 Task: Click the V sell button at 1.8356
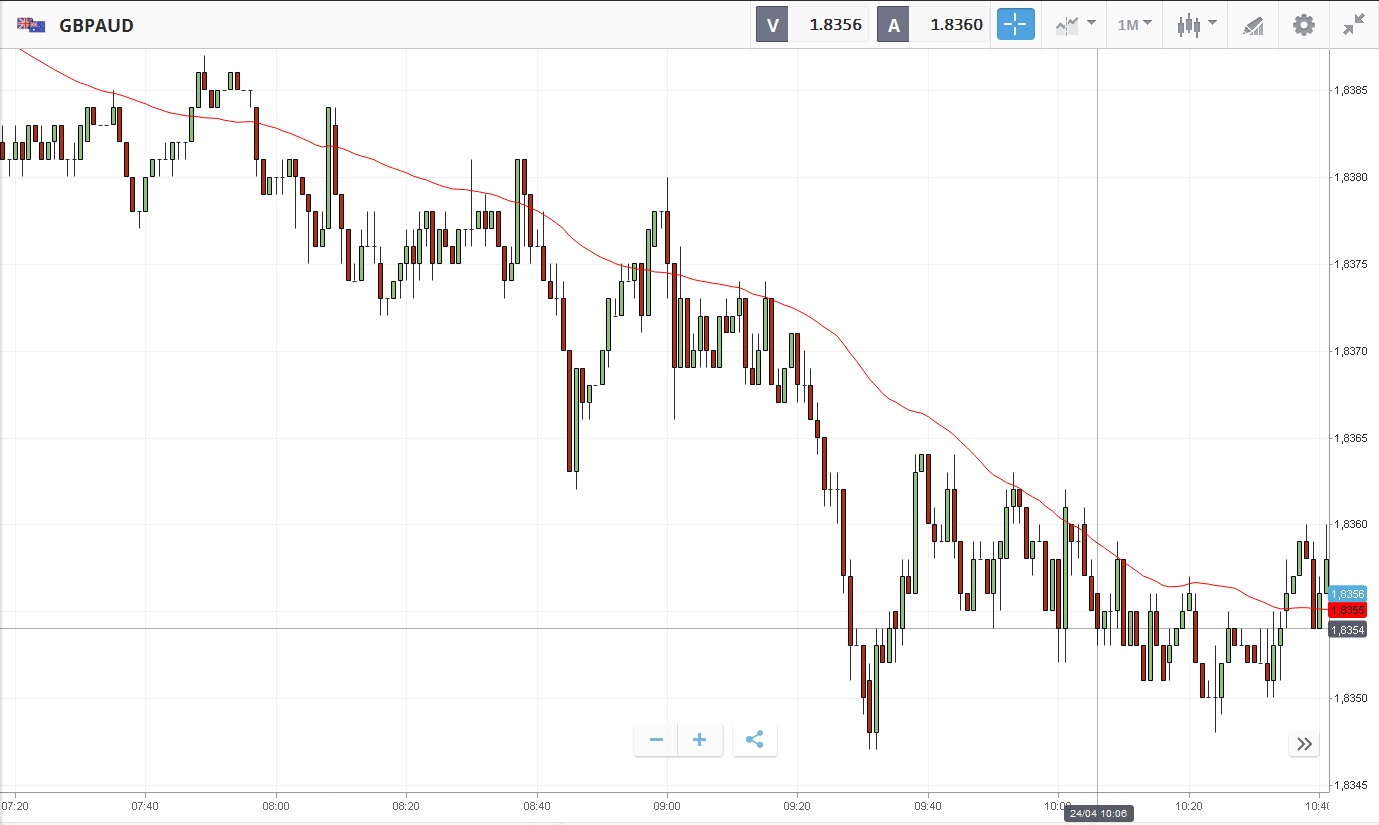pos(812,25)
